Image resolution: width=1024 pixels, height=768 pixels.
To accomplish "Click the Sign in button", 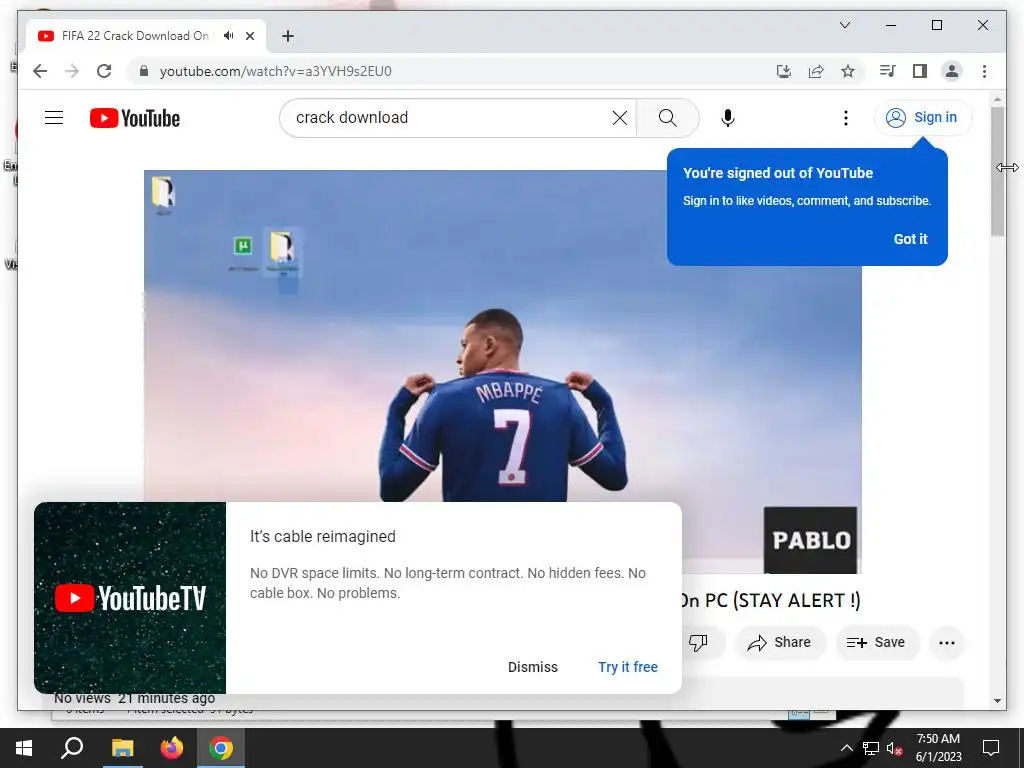I will coord(923,118).
